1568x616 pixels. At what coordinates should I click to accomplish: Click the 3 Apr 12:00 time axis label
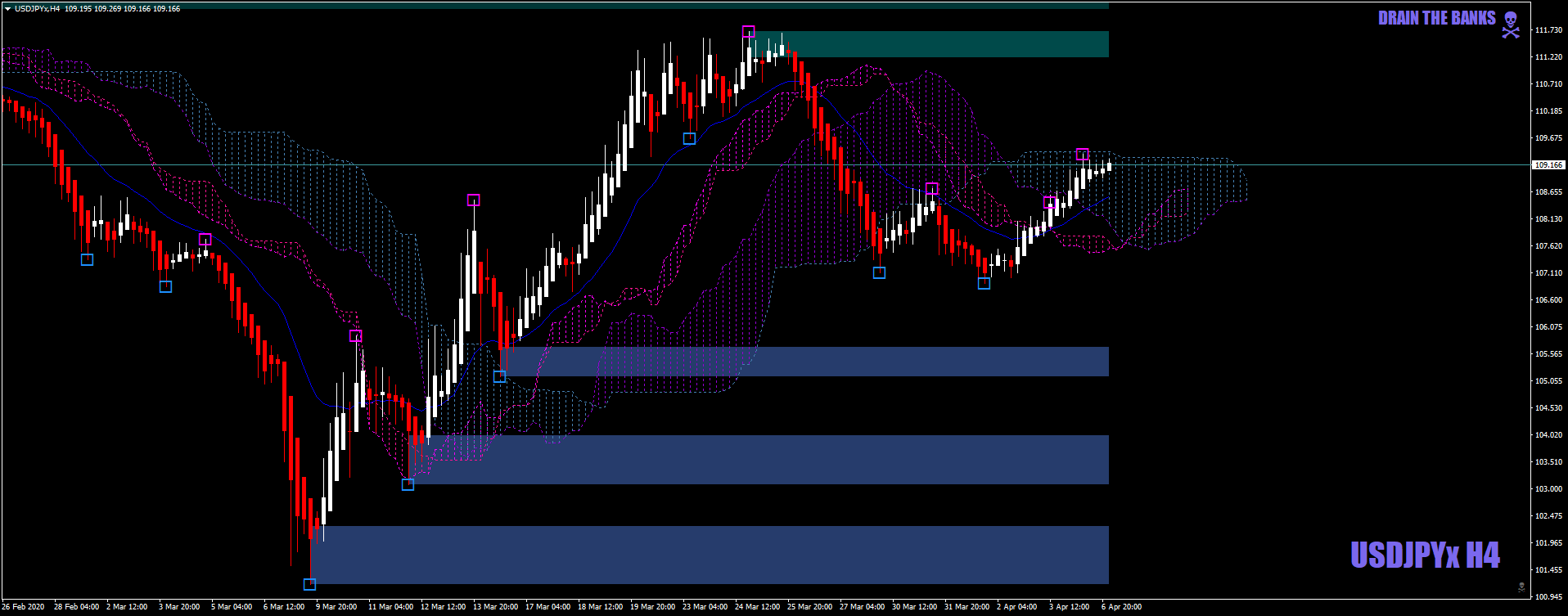pos(1070,607)
